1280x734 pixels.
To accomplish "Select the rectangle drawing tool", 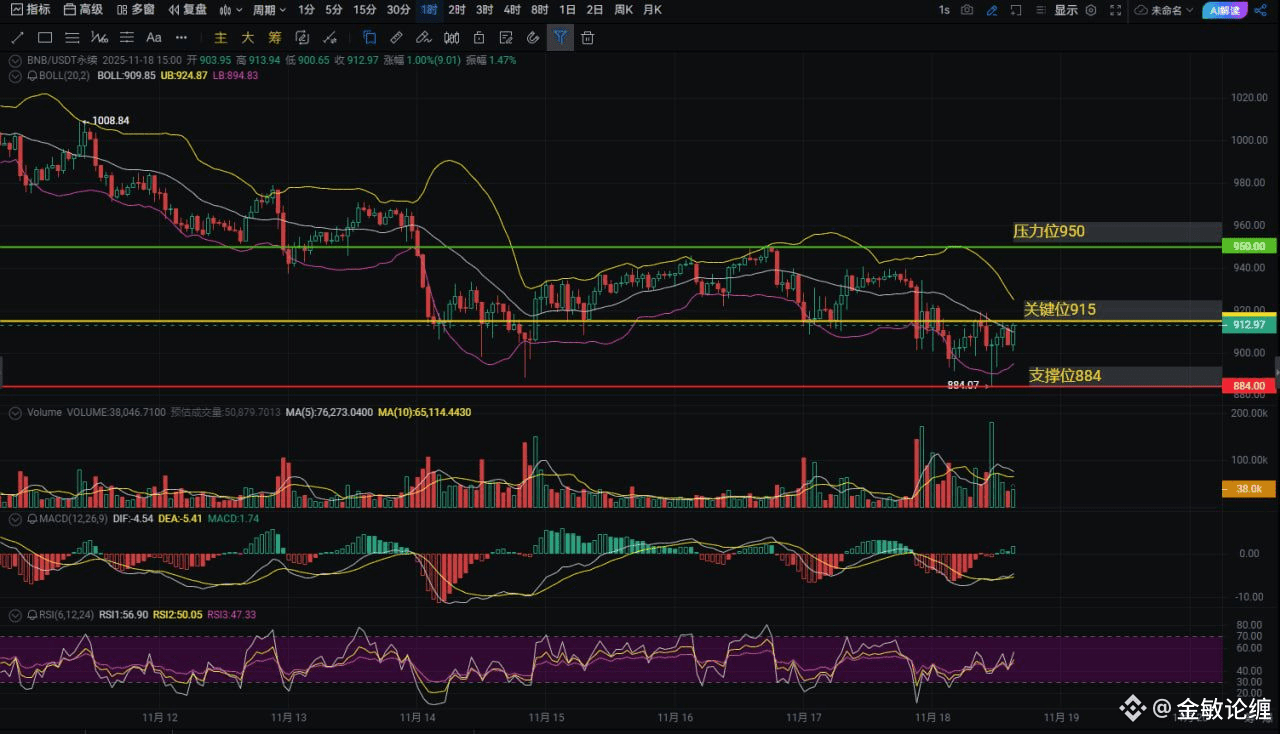I will (x=45, y=38).
